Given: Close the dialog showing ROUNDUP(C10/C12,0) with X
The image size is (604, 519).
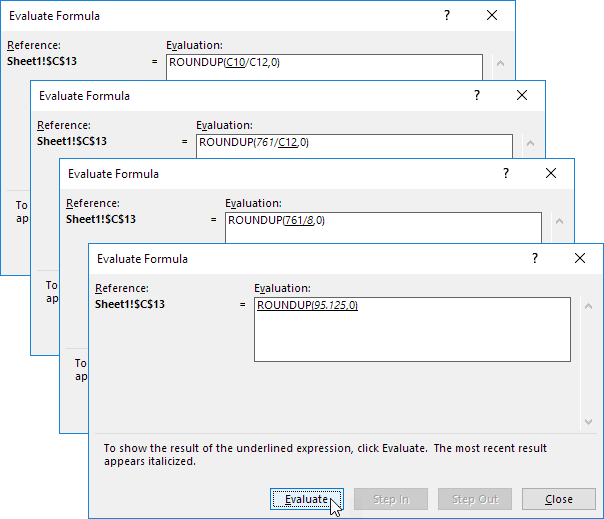Looking at the screenshot, I should tap(491, 16).
